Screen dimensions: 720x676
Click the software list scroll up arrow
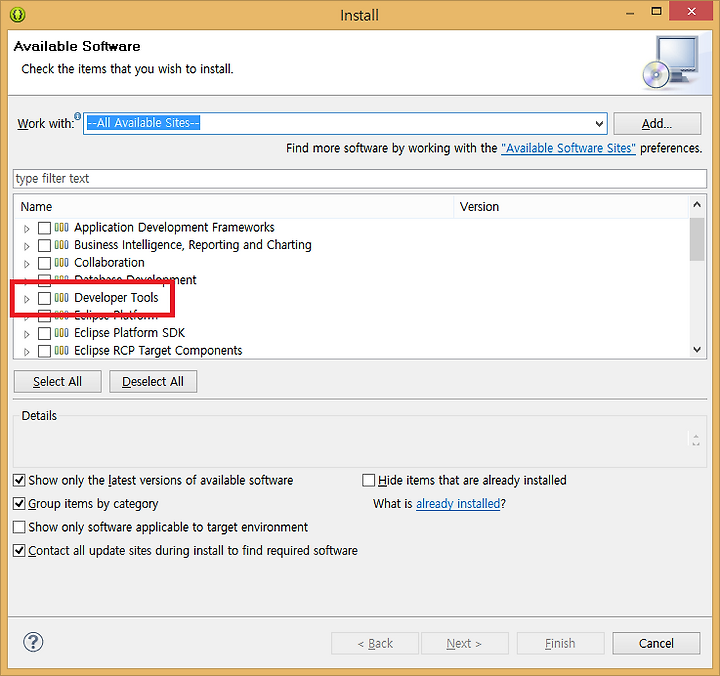tap(697, 205)
